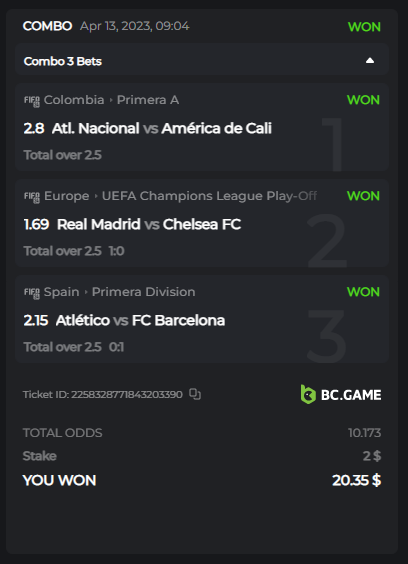408x564 pixels.
Task: Select UEFA Champions League Play-Off label
Action: (209, 196)
